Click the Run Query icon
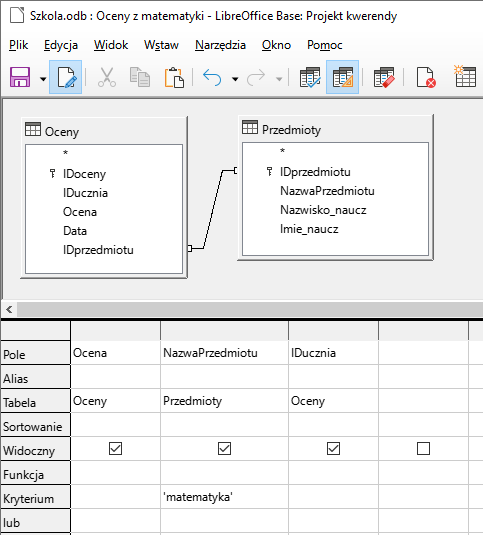 tap(310, 77)
